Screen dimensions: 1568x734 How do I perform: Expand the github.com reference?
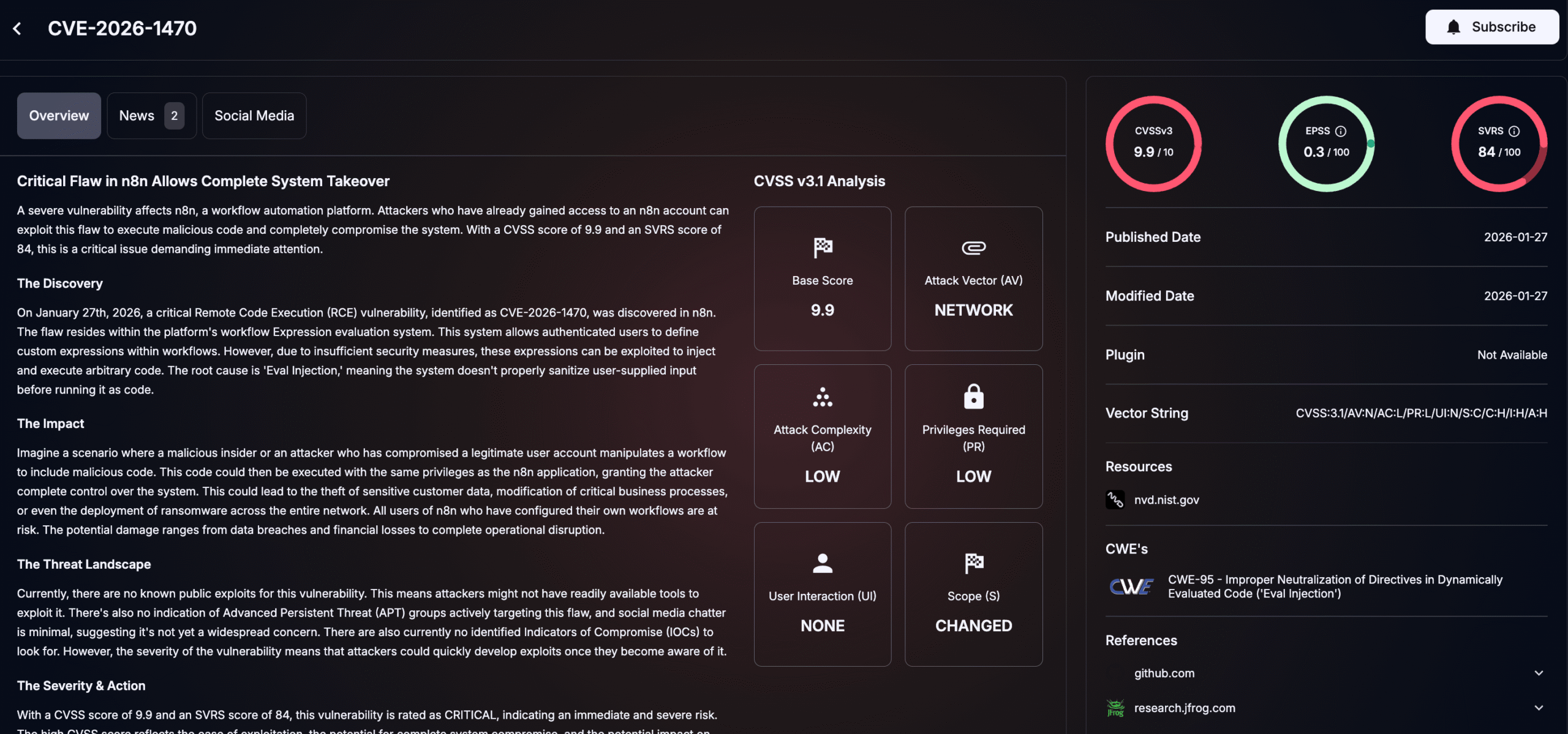(1539, 673)
